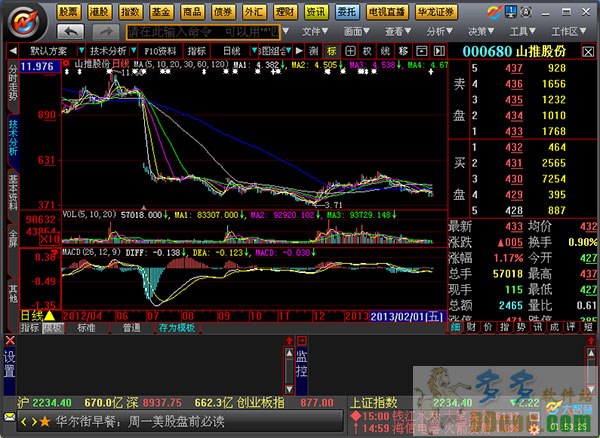Screen dimensions: 600x438
Task: Toggle the 标 annotation toolbar icon
Action: pos(331,51)
